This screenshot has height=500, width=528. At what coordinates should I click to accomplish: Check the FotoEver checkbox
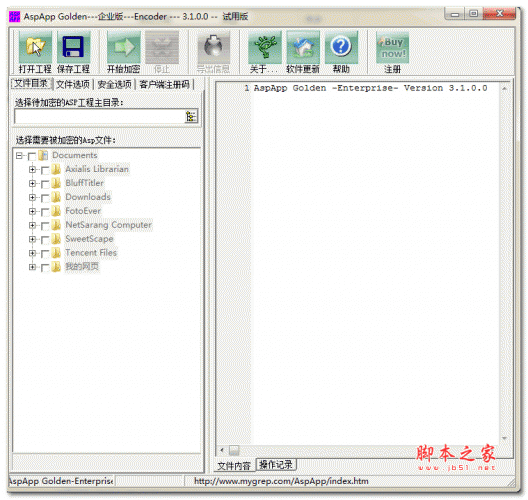45,212
